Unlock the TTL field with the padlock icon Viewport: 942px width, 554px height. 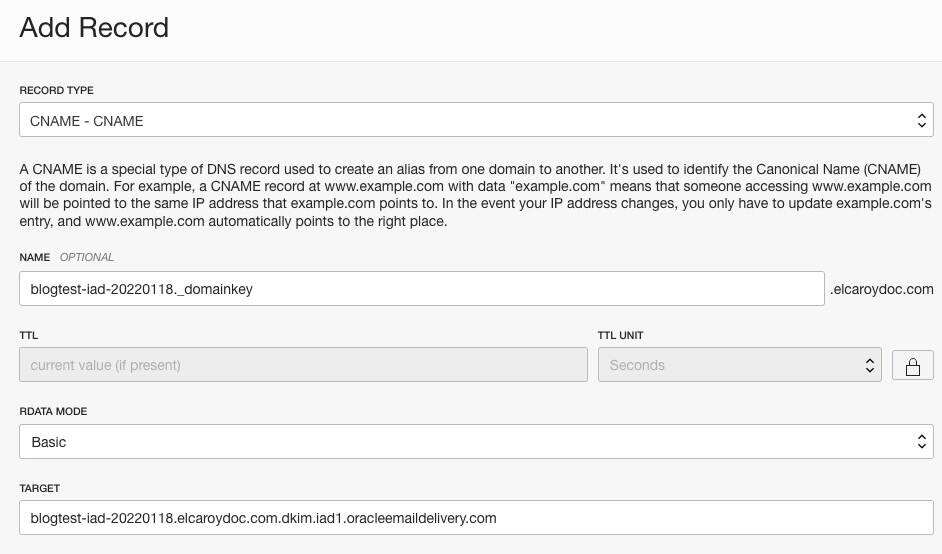(x=913, y=365)
